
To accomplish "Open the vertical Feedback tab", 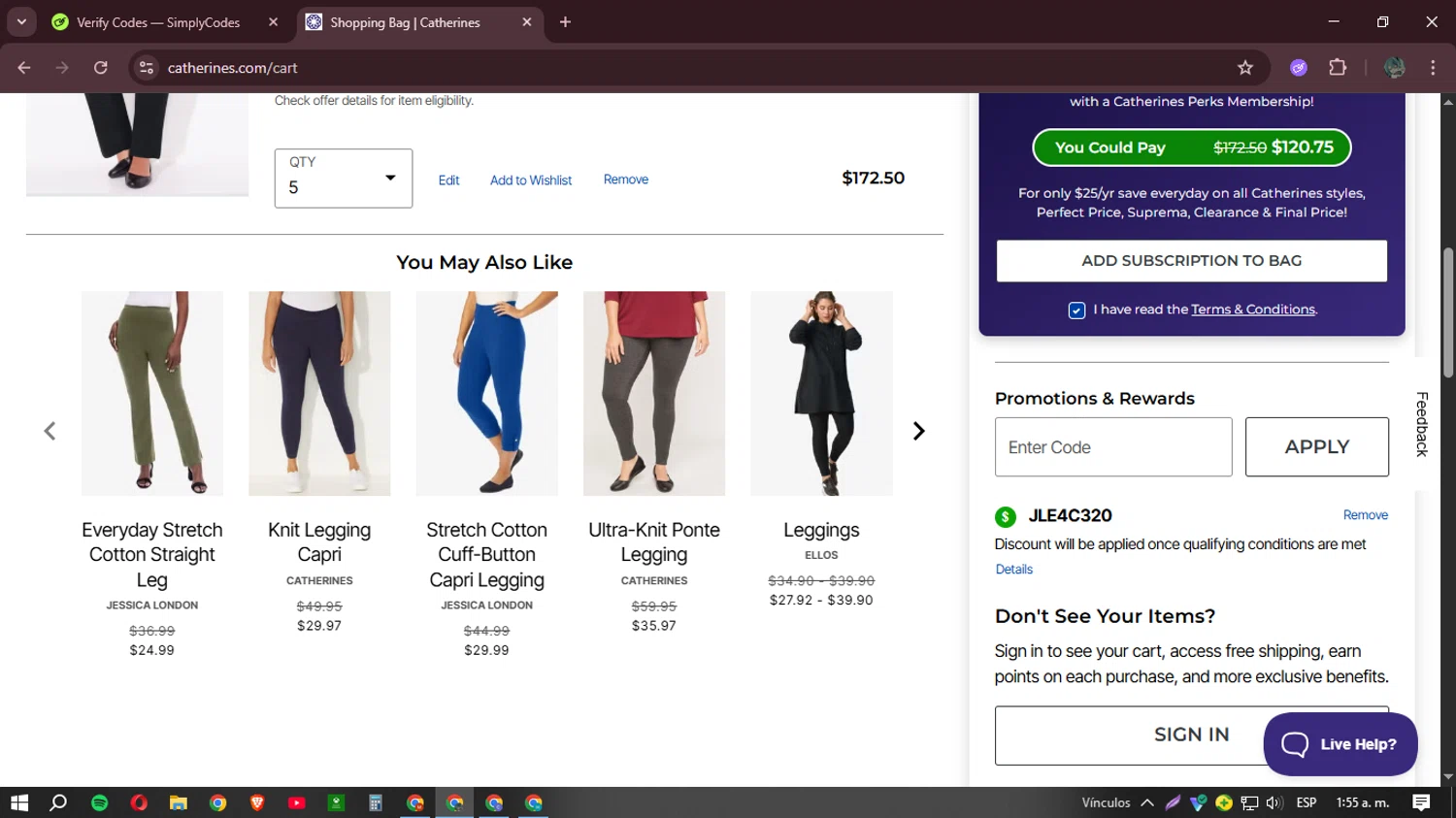I will point(1422,424).
